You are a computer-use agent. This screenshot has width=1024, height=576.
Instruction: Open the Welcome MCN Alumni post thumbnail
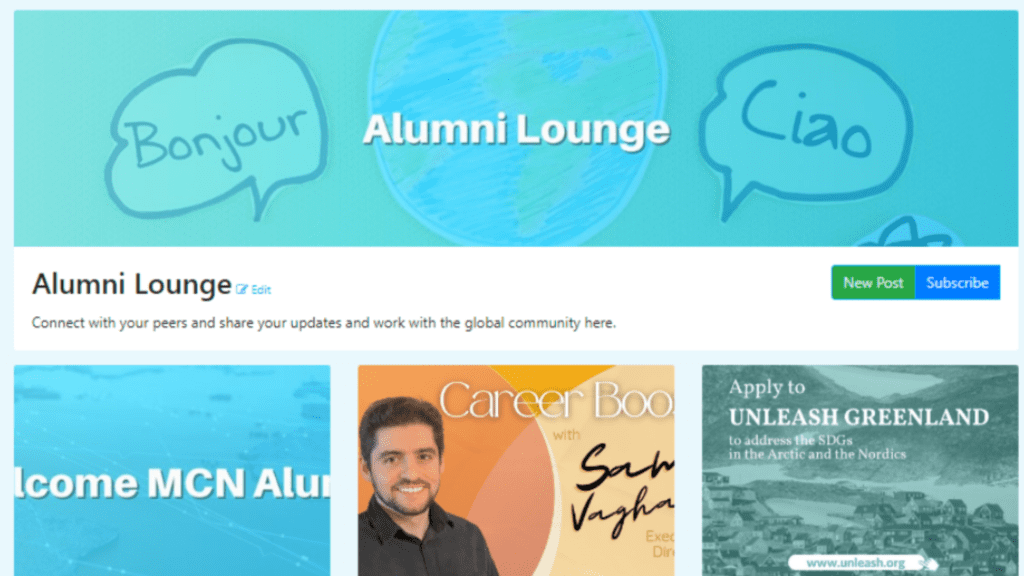tap(172, 470)
